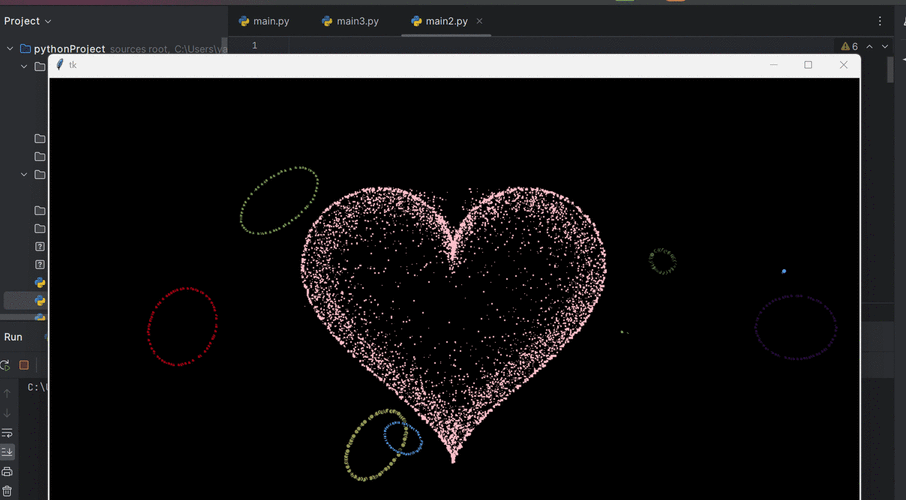Image resolution: width=906 pixels, height=500 pixels.
Task: Clear console output with the trash icon
Action: [x=7, y=490]
